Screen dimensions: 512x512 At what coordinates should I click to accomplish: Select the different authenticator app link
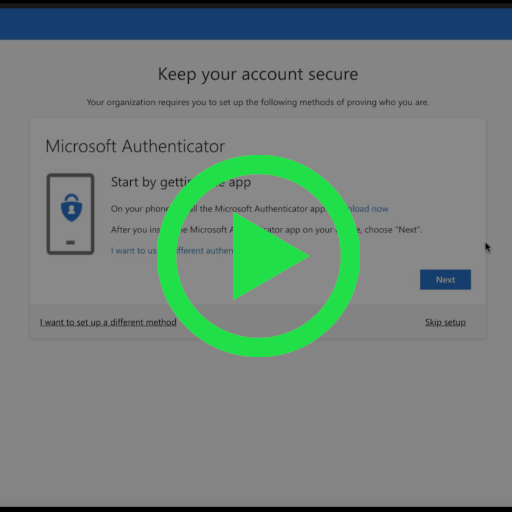pos(172,250)
